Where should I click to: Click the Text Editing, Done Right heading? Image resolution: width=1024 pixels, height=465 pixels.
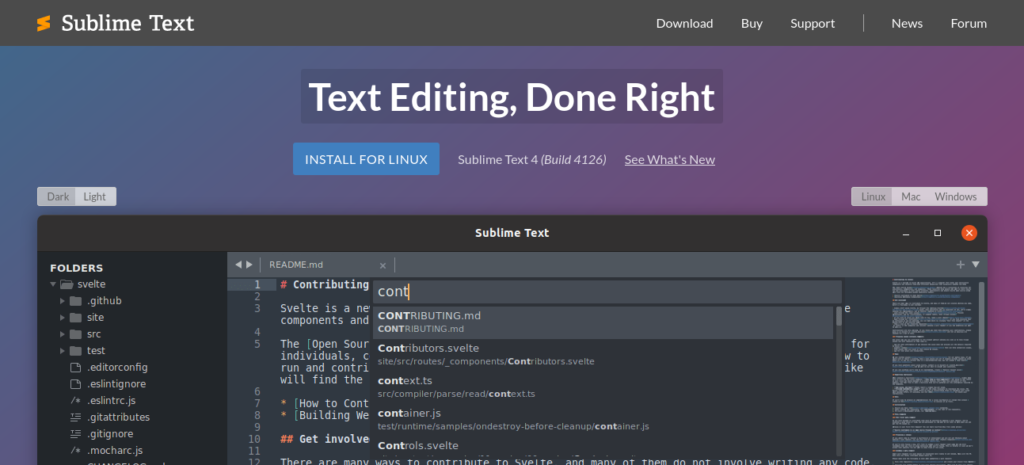(x=511, y=97)
